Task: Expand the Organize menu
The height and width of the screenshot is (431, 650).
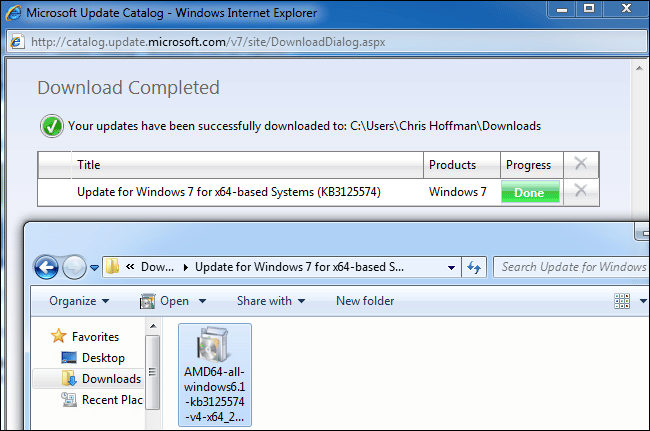Action: click(x=78, y=301)
